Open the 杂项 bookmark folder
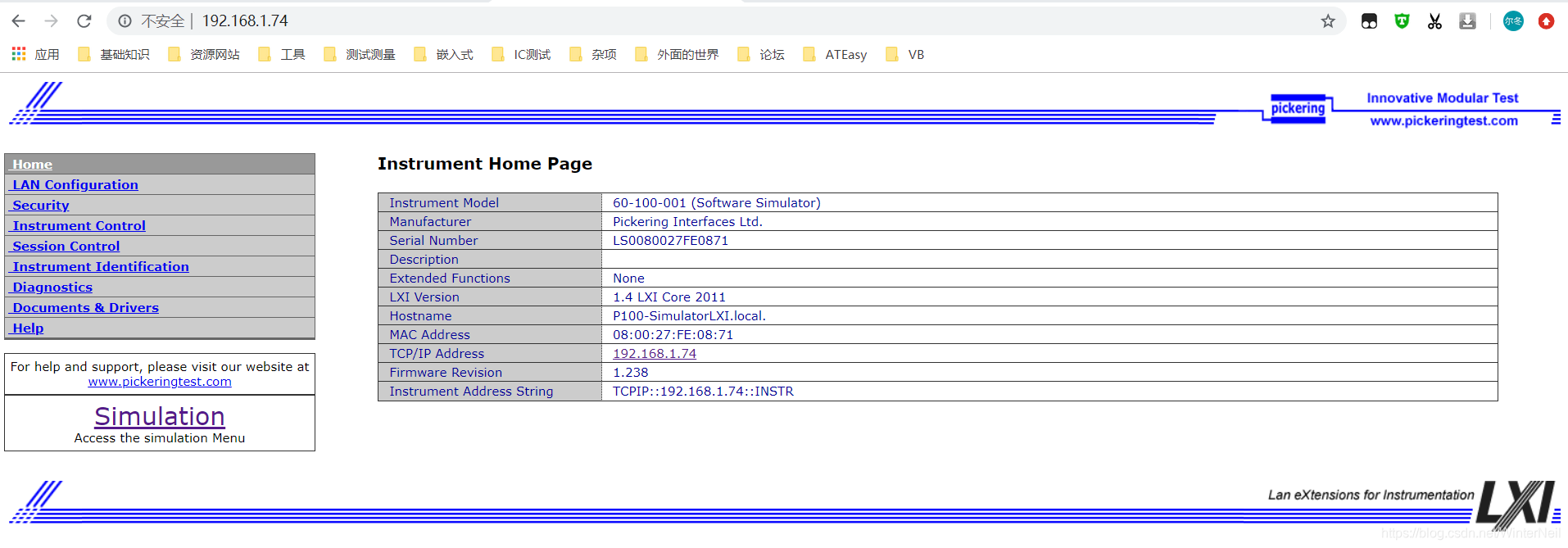Image resolution: width=1568 pixels, height=548 pixels. point(593,55)
